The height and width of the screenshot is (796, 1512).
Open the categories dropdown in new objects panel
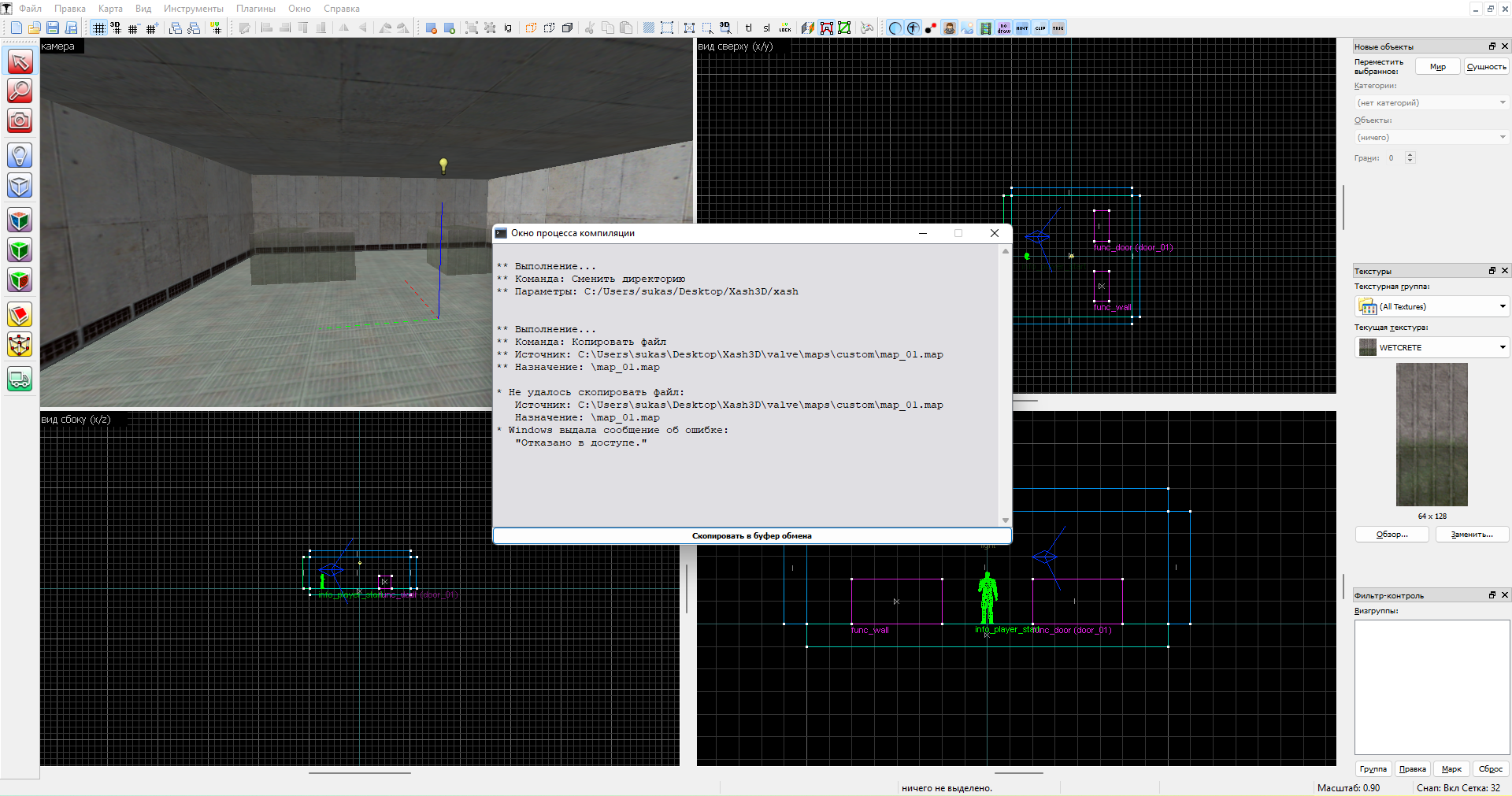[x=1431, y=103]
